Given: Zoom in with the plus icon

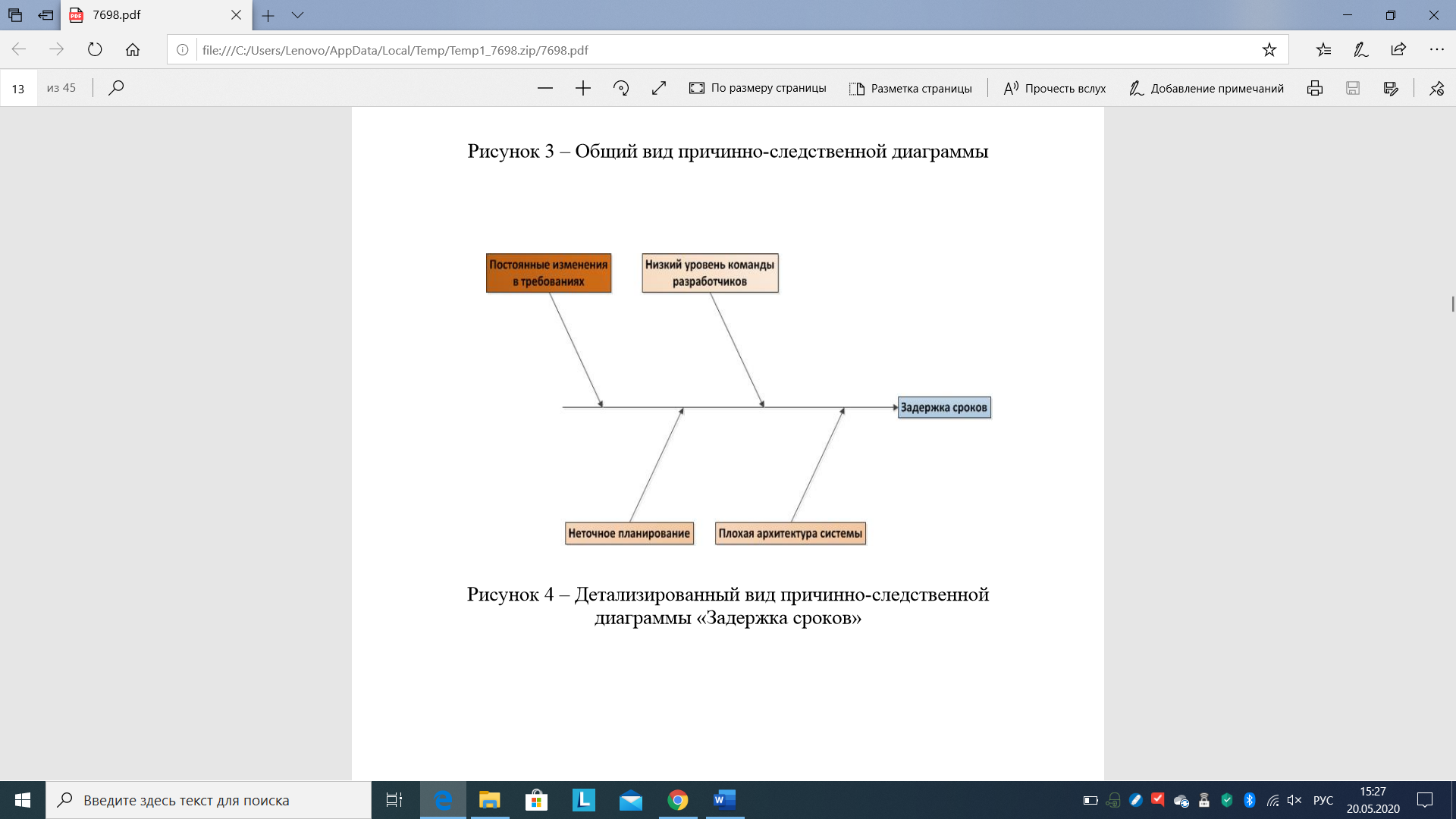Looking at the screenshot, I should tap(582, 88).
